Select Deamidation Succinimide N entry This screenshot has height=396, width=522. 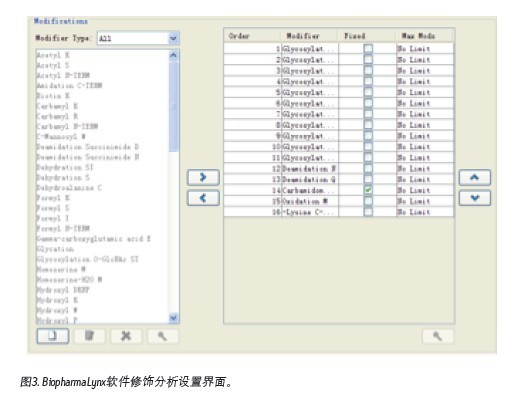point(88,157)
